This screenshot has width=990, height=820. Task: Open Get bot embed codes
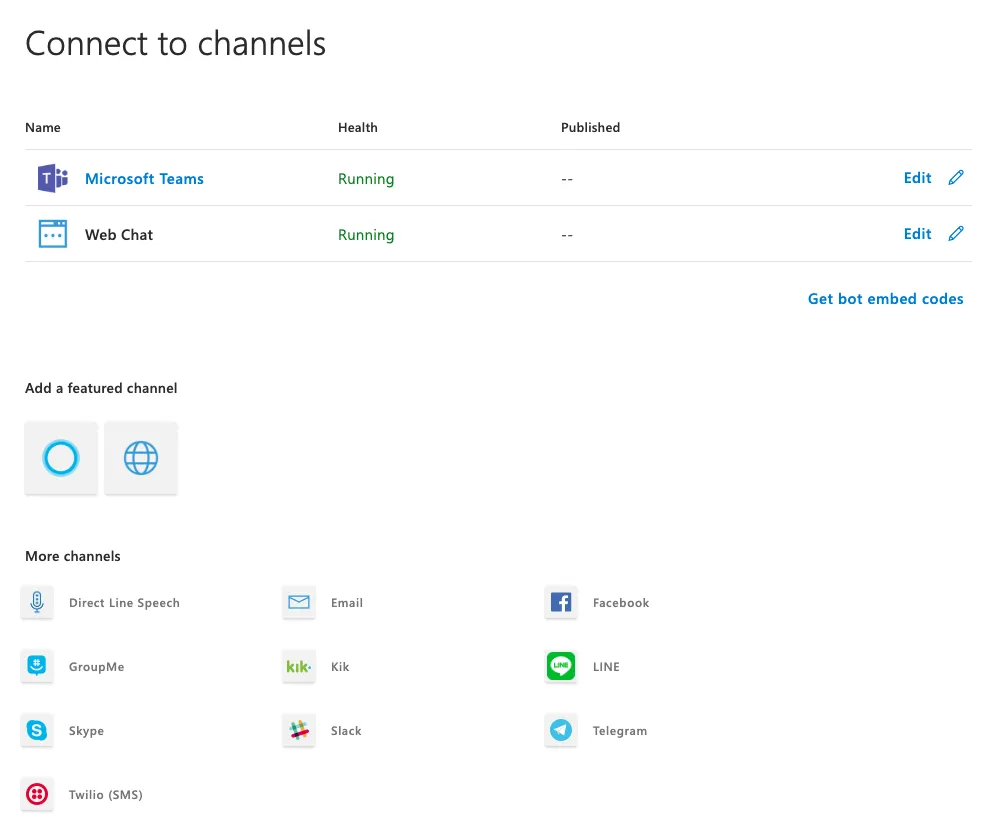pos(886,299)
